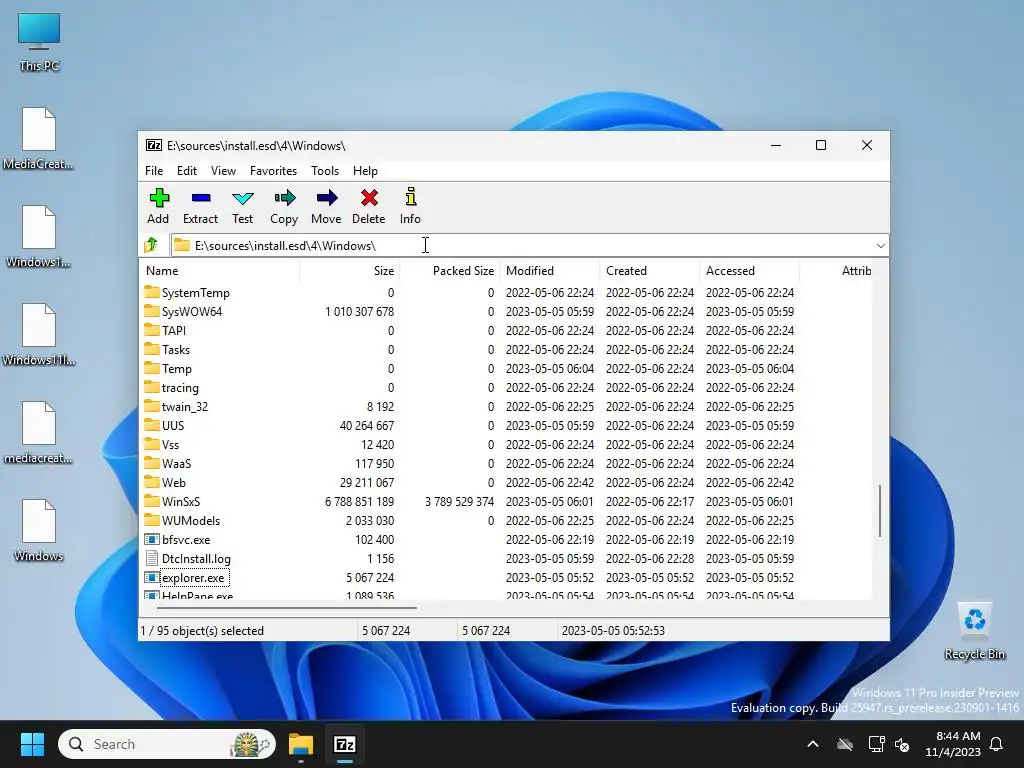Select the Web folder row
The width and height of the screenshot is (1024, 768).
tap(505, 482)
